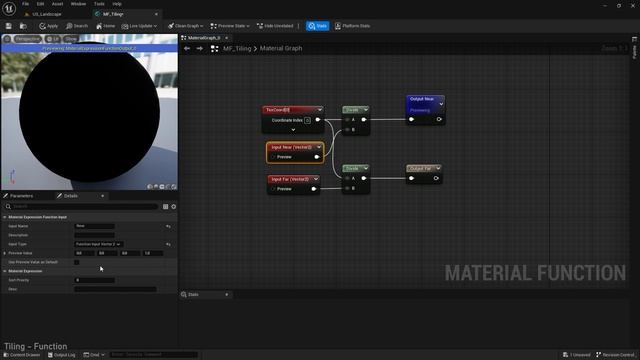Viewport: 640px width, 360px height.
Task: Click the last Preview Value field
Action: [153, 253]
